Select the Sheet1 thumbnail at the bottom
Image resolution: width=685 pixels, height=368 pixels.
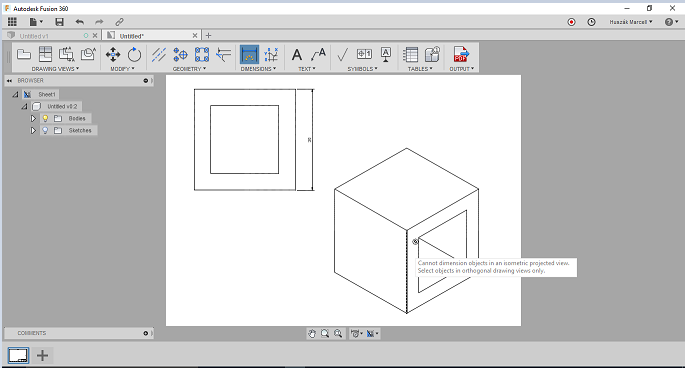(x=18, y=356)
